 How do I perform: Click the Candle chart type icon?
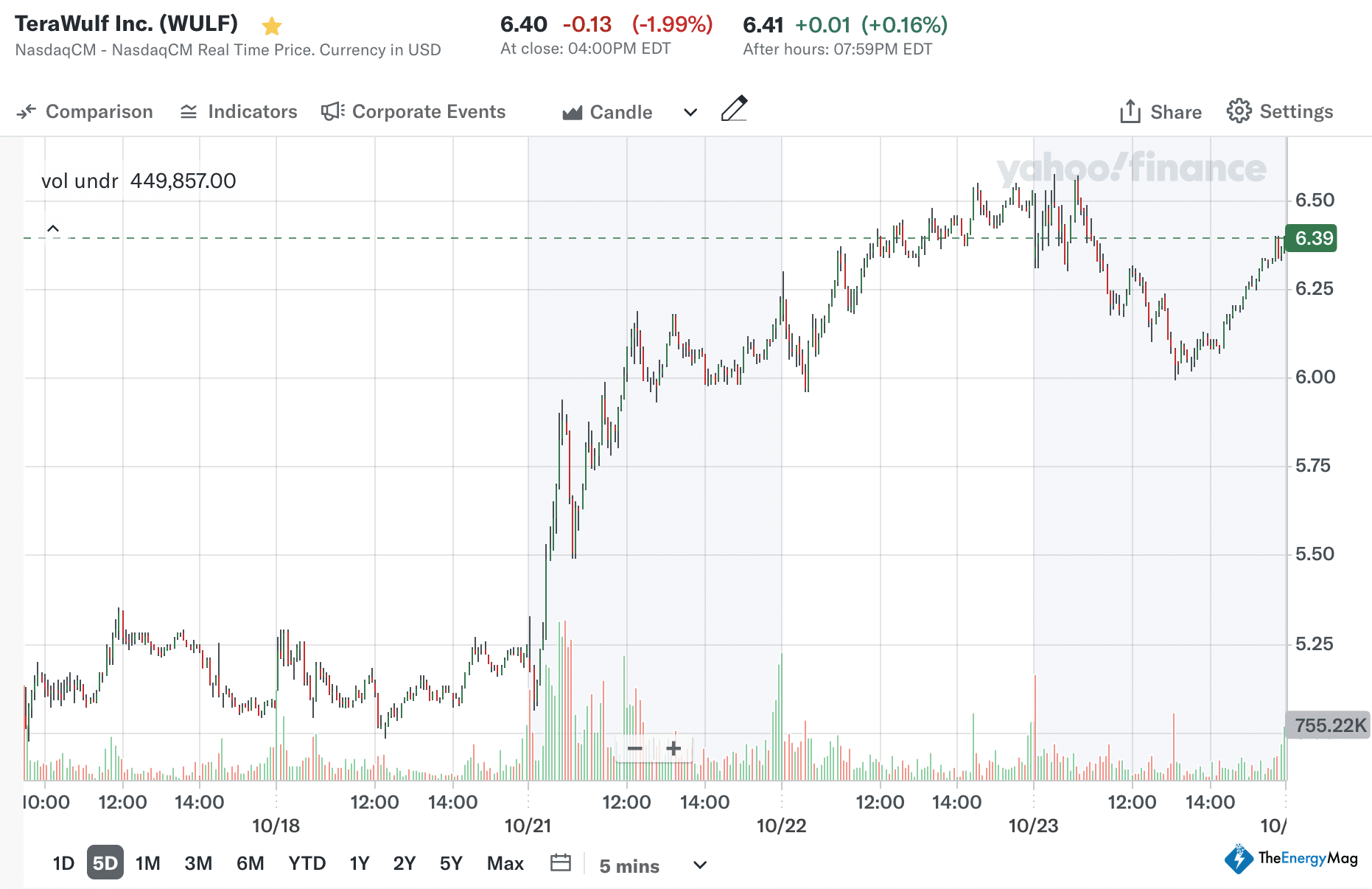[x=573, y=111]
